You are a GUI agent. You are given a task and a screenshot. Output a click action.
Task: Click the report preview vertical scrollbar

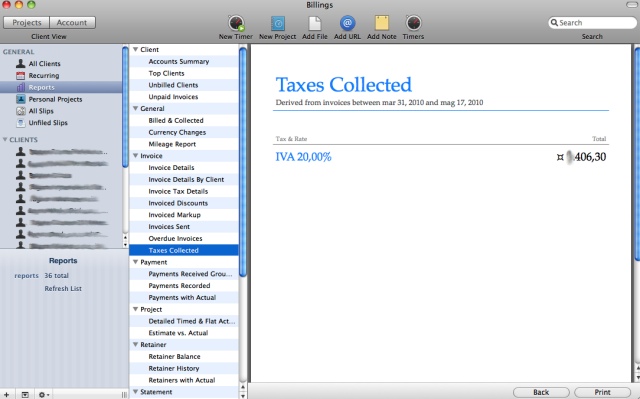click(x=637, y=153)
